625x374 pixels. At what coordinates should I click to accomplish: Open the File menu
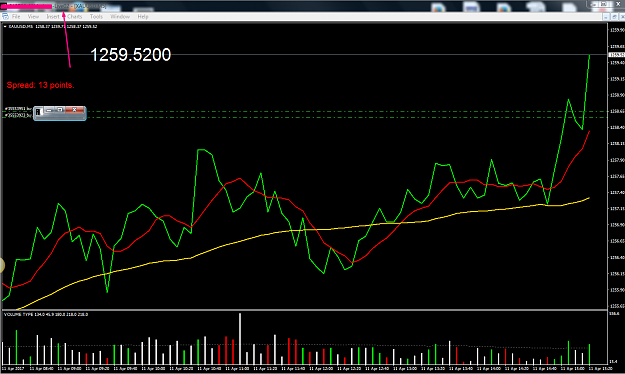[16, 17]
